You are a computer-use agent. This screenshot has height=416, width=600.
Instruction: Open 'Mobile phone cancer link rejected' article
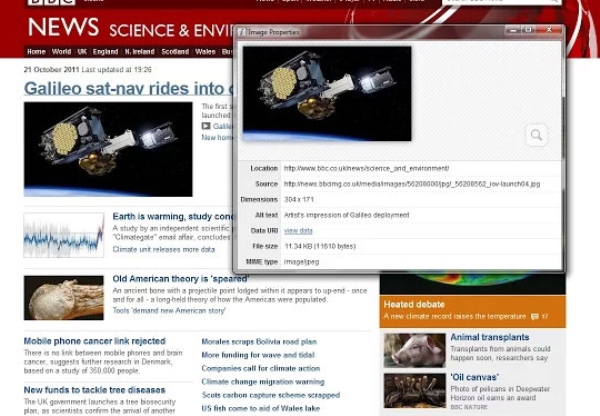point(95,341)
